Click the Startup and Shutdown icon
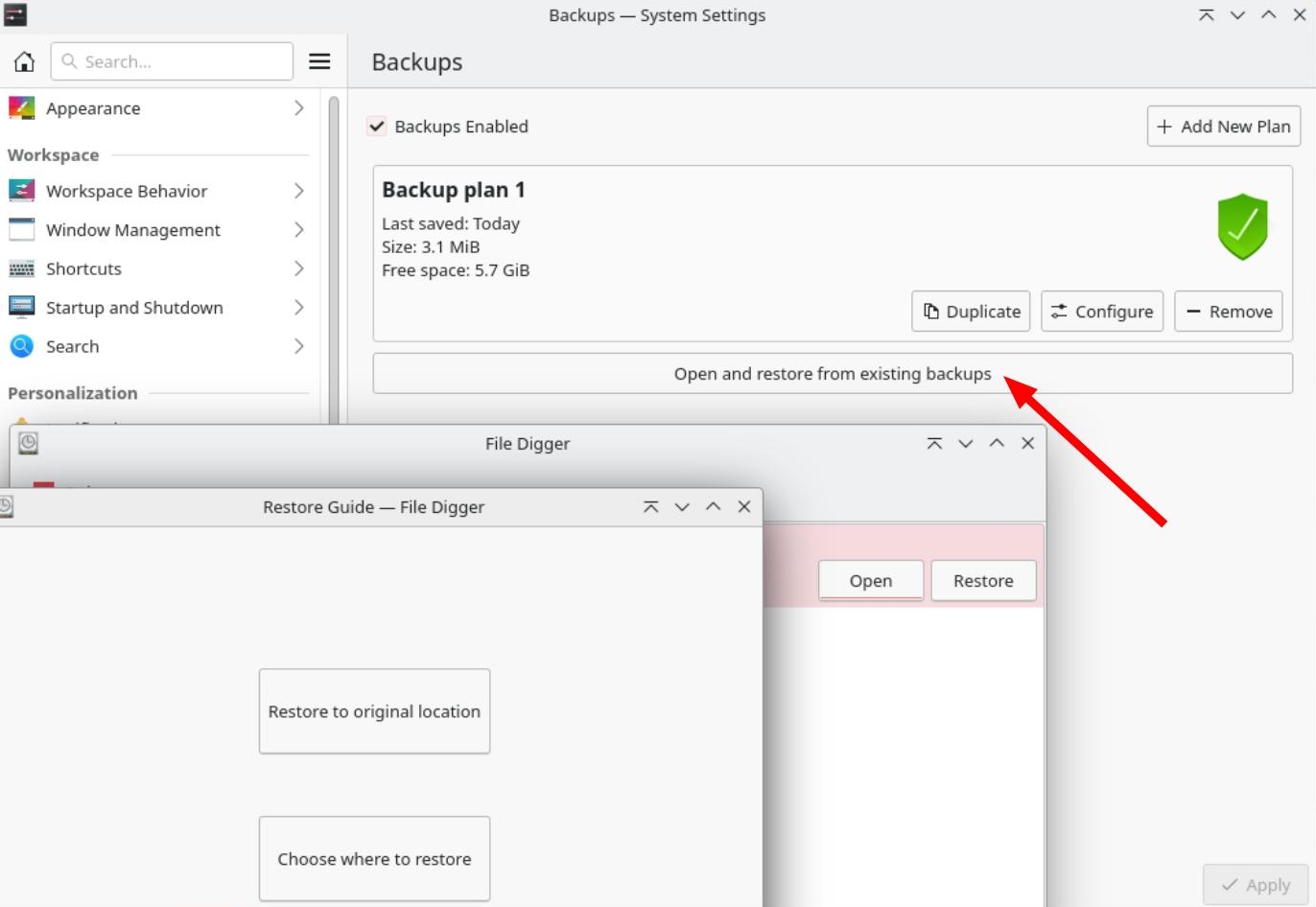 coord(21,308)
